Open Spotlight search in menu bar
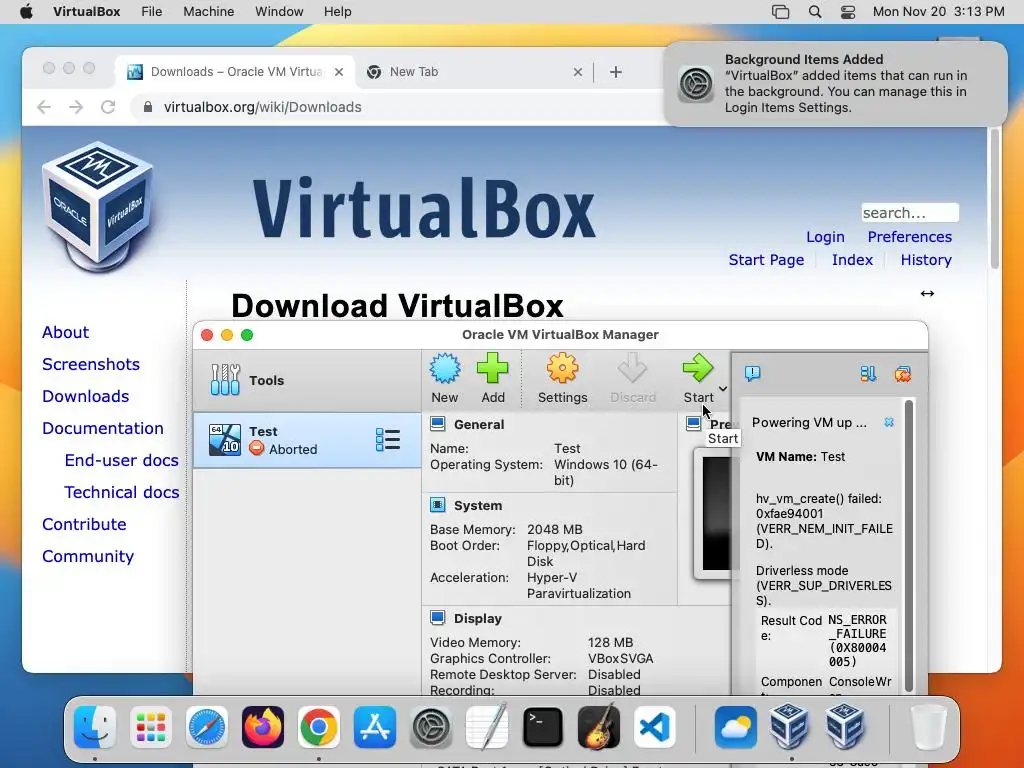The height and width of the screenshot is (768, 1024). (814, 12)
